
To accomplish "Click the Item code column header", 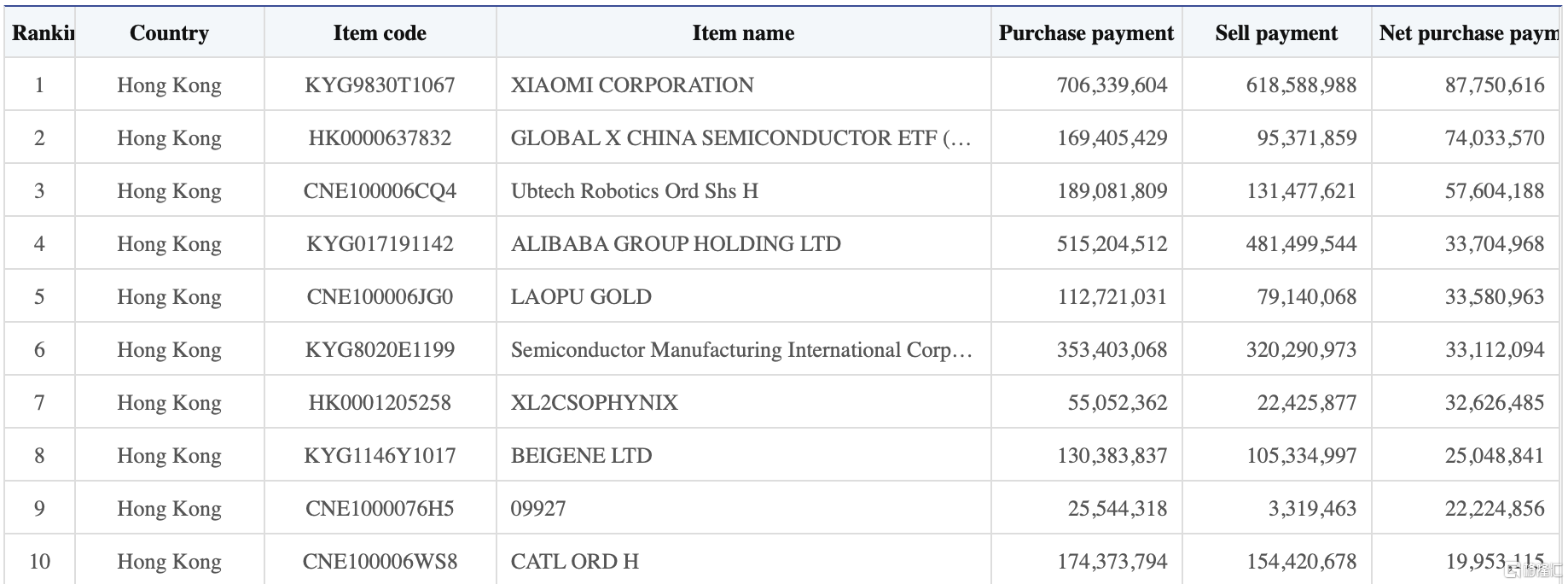I will coord(380,33).
